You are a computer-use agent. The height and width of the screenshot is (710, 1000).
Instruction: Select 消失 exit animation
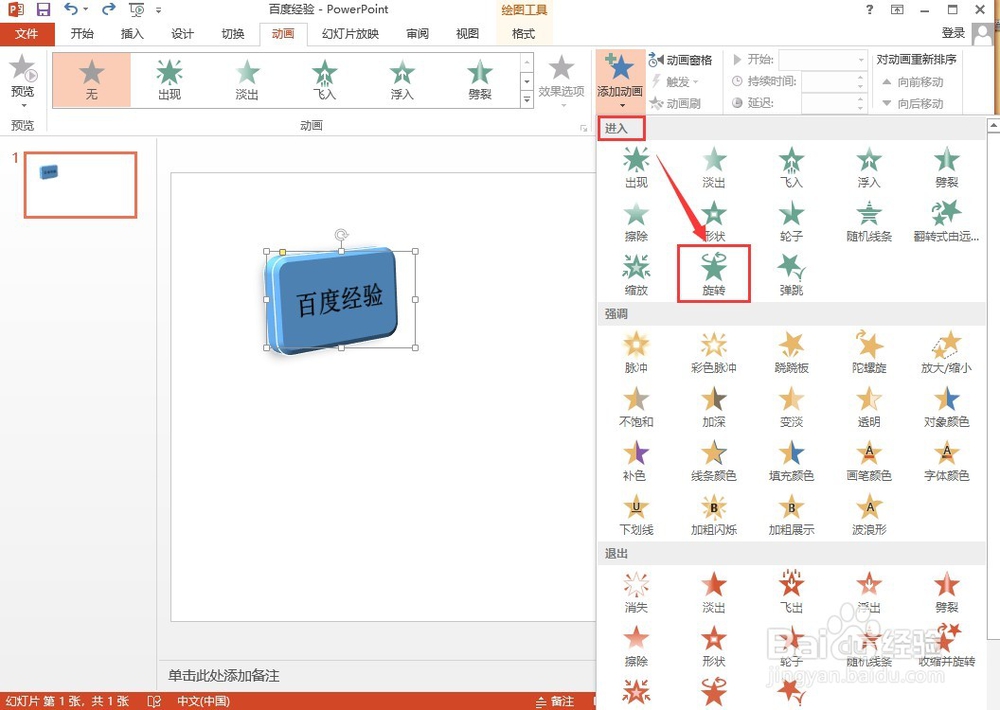[636, 593]
